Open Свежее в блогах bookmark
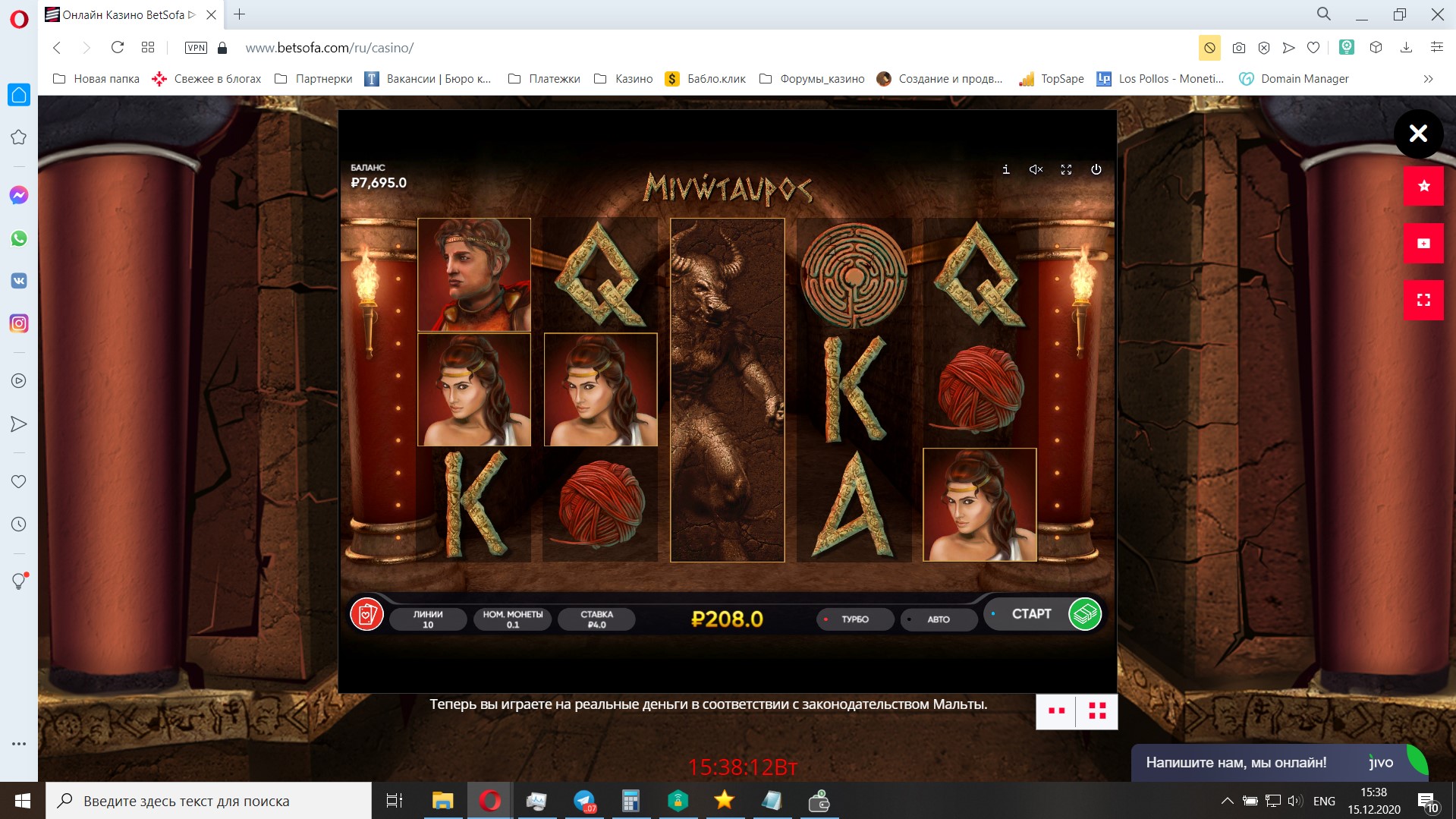Viewport: 1456px width, 819px height. pos(206,78)
